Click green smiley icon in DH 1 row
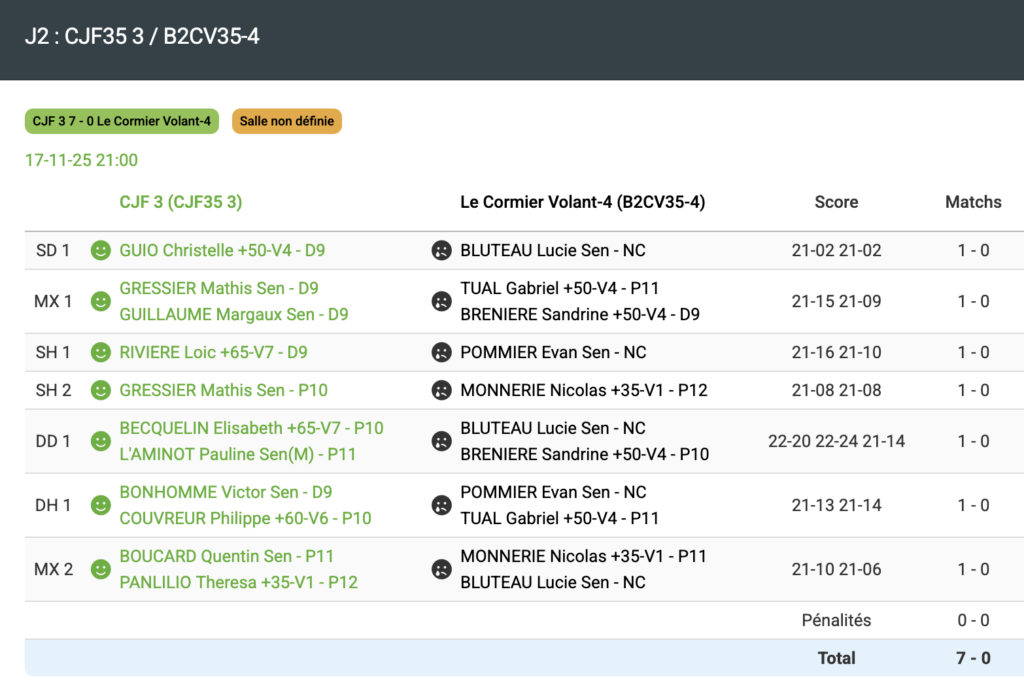The image size is (1024, 681). (x=101, y=505)
